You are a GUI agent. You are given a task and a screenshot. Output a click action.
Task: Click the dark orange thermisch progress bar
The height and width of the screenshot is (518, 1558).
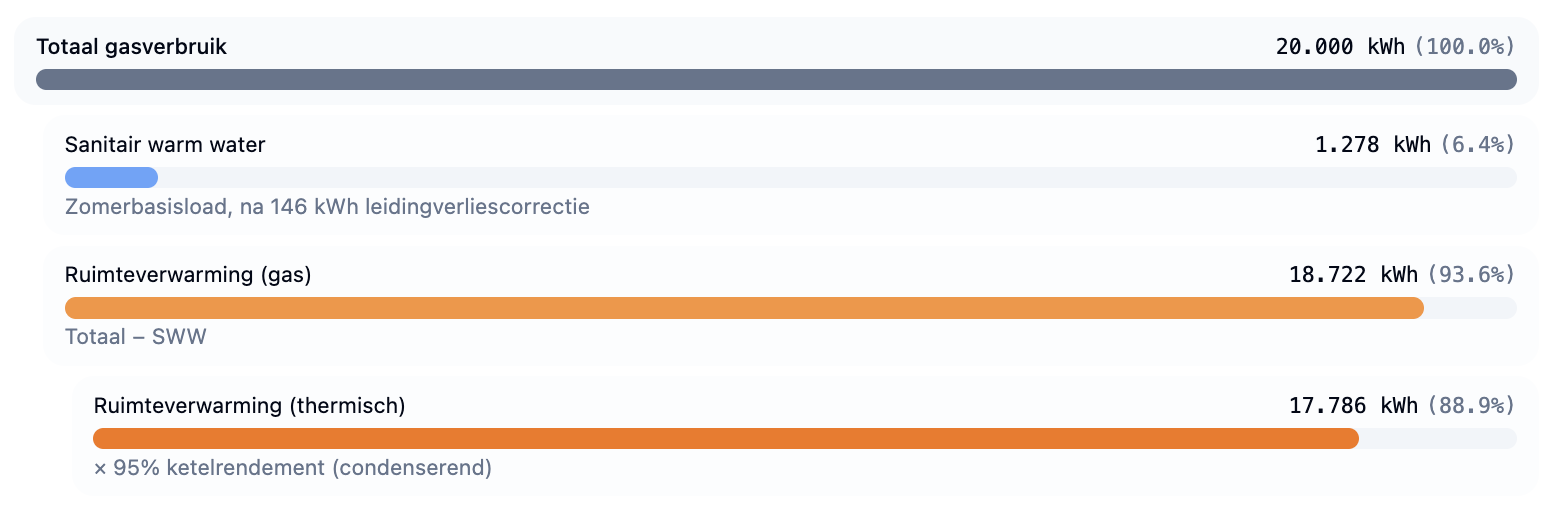[x=726, y=438]
